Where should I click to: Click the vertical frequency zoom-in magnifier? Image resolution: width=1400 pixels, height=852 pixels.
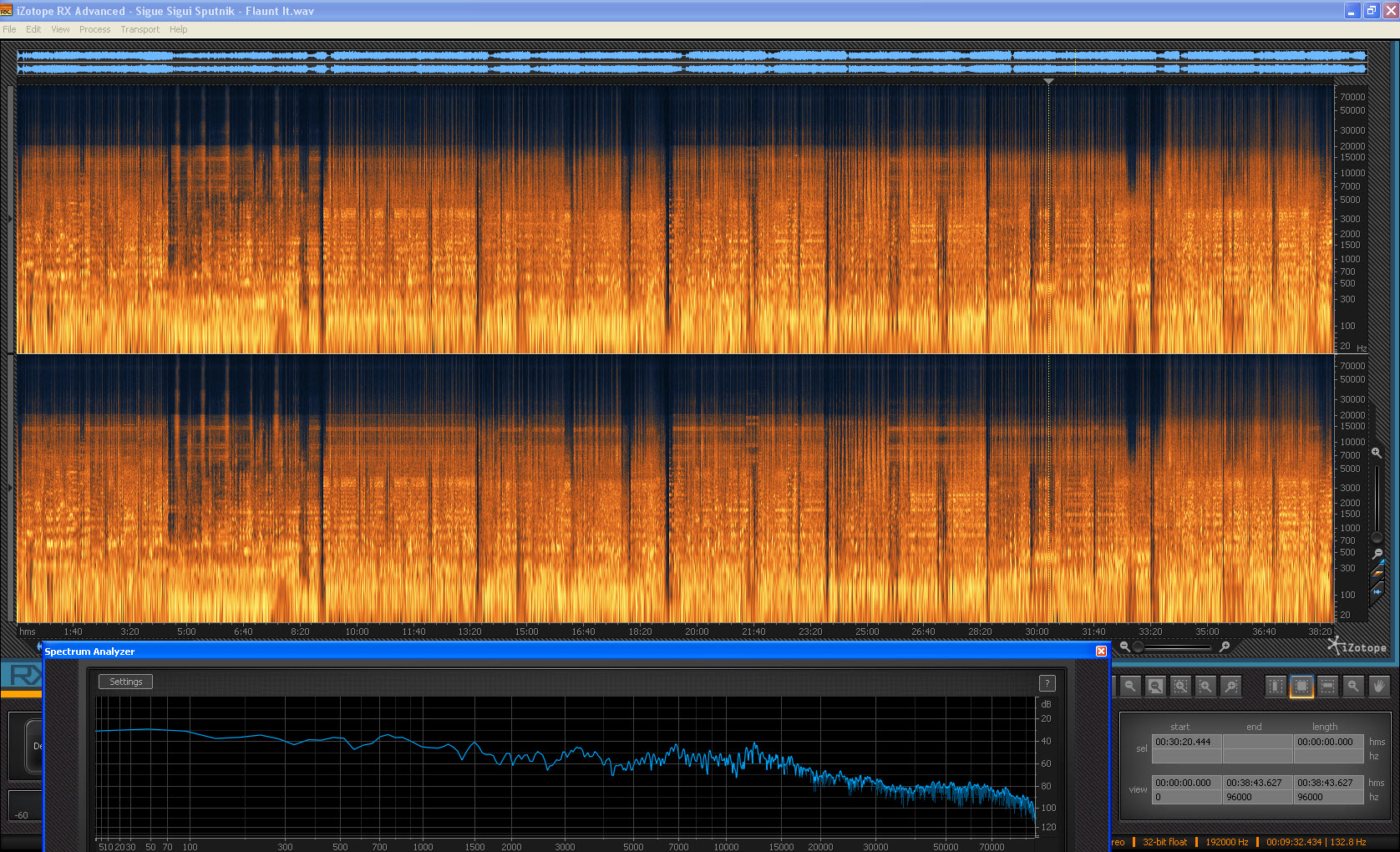pyautogui.click(x=1377, y=453)
